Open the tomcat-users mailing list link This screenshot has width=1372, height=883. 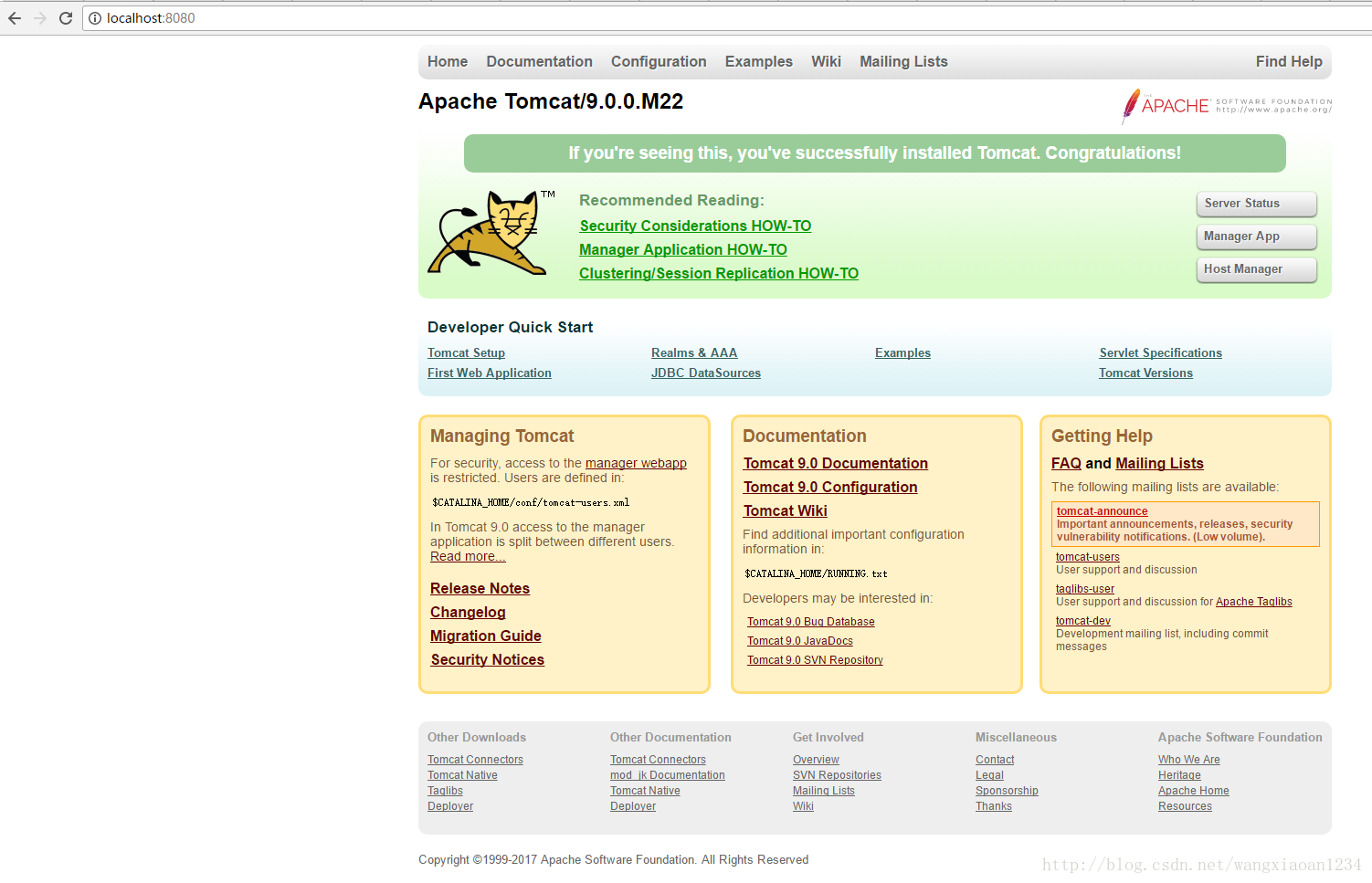1088,558
